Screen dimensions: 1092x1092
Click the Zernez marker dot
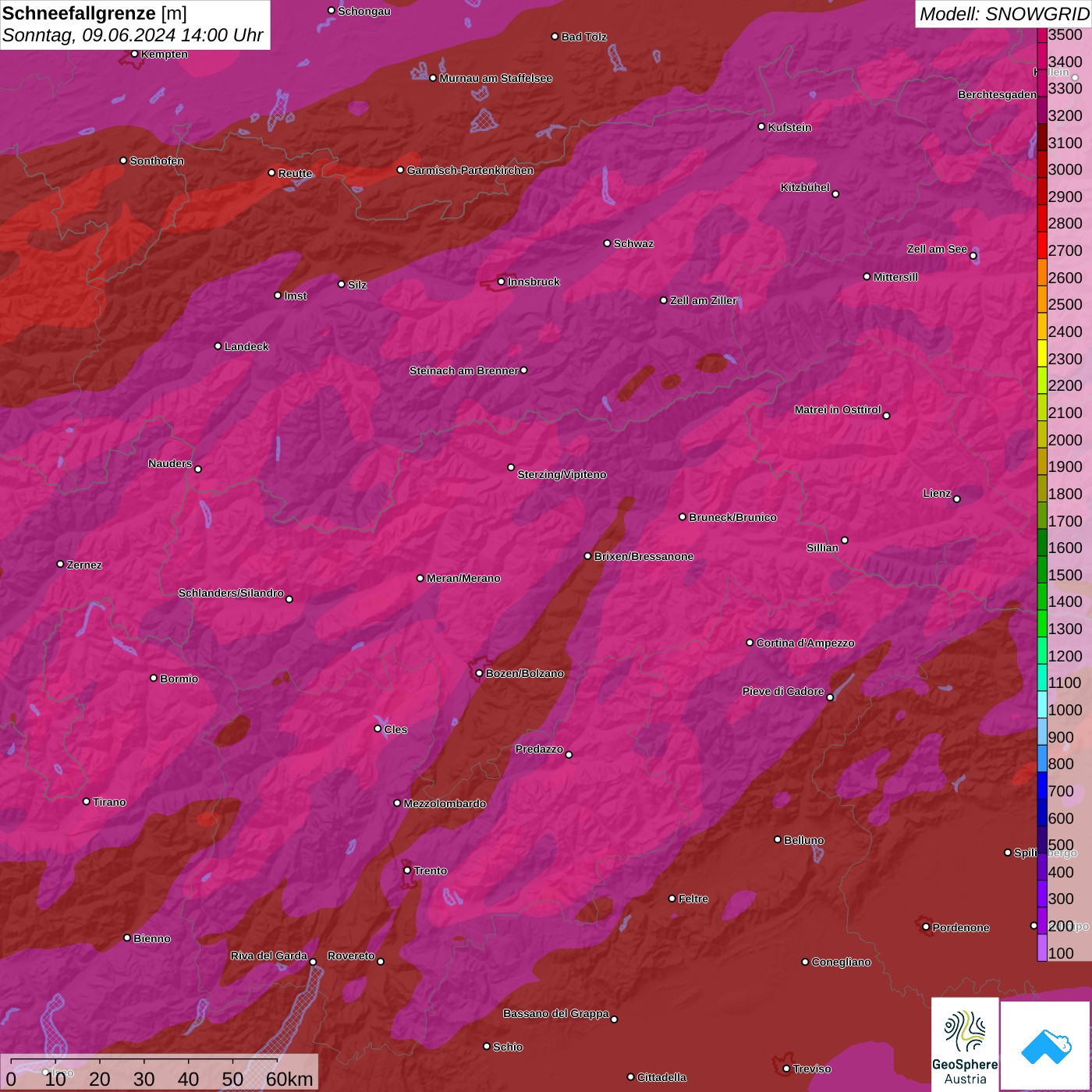60,564
